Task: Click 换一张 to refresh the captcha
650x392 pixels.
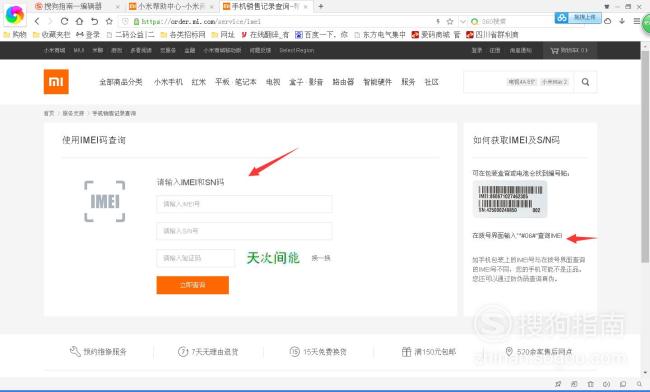Action: tap(321, 258)
